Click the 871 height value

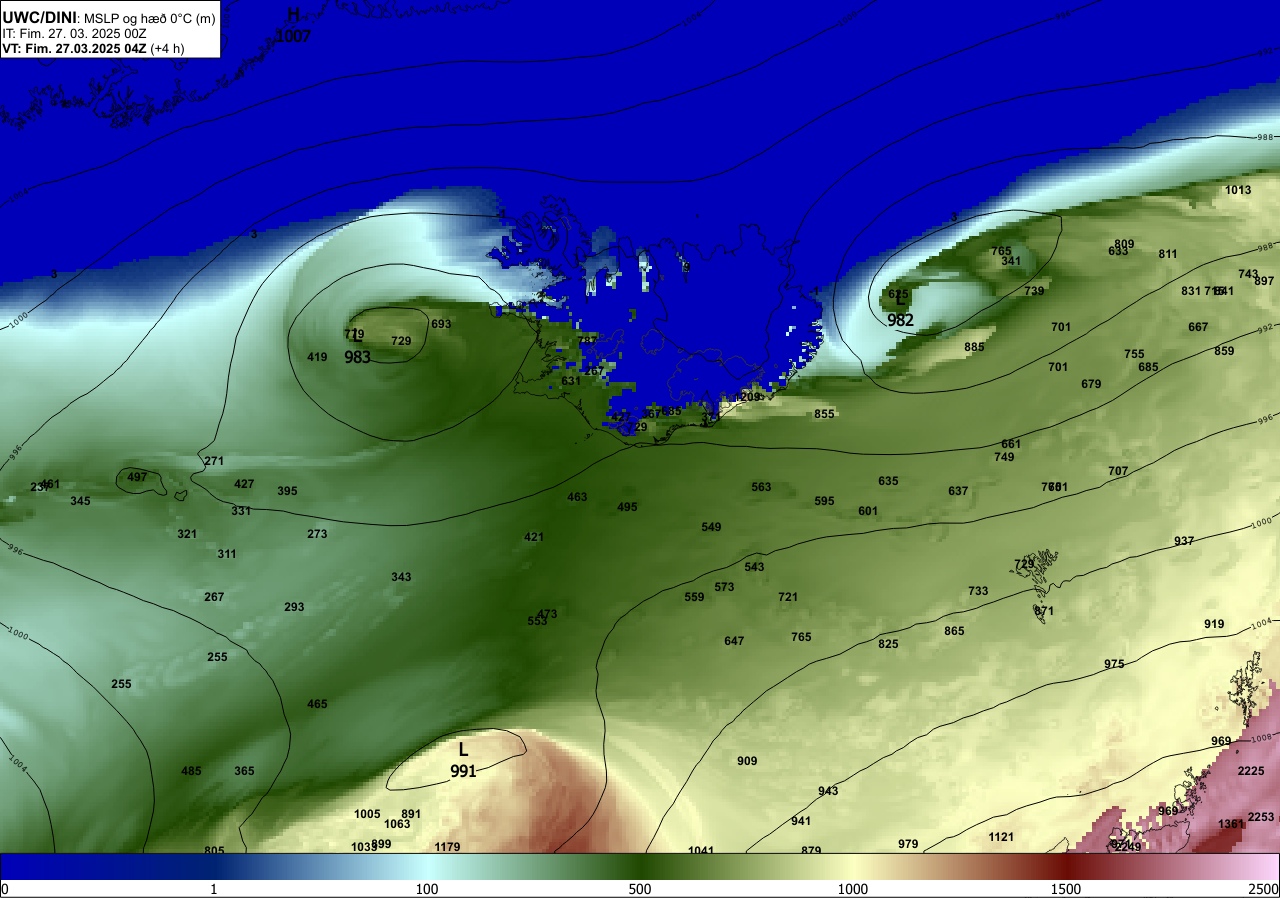click(1044, 611)
